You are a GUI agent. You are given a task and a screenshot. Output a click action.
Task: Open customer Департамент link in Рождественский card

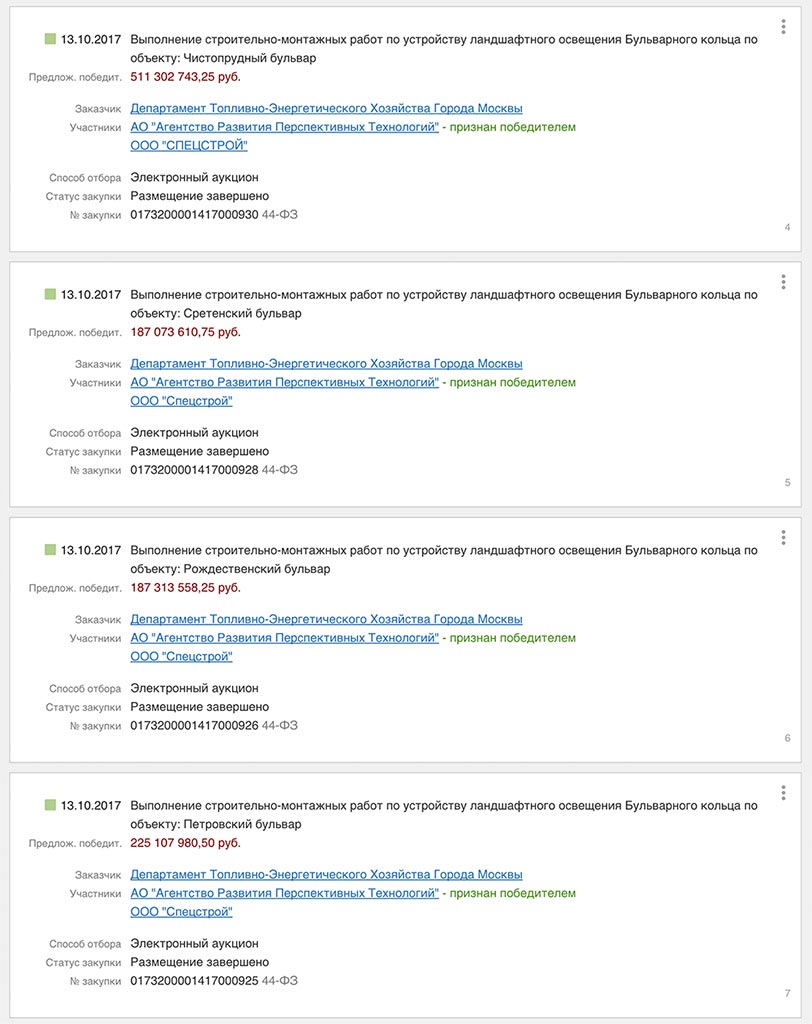click(326, 619)
